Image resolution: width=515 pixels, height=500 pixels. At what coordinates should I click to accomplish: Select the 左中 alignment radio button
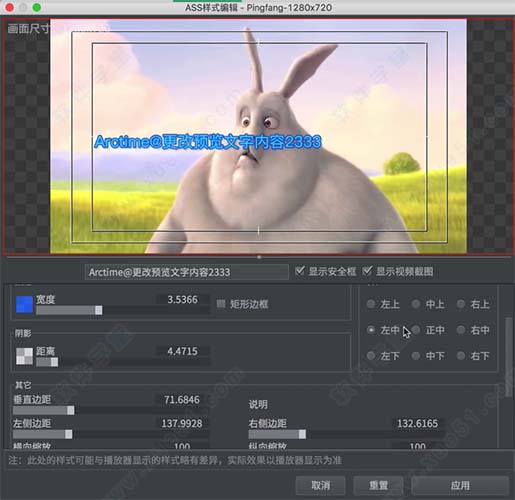(371, 330)
